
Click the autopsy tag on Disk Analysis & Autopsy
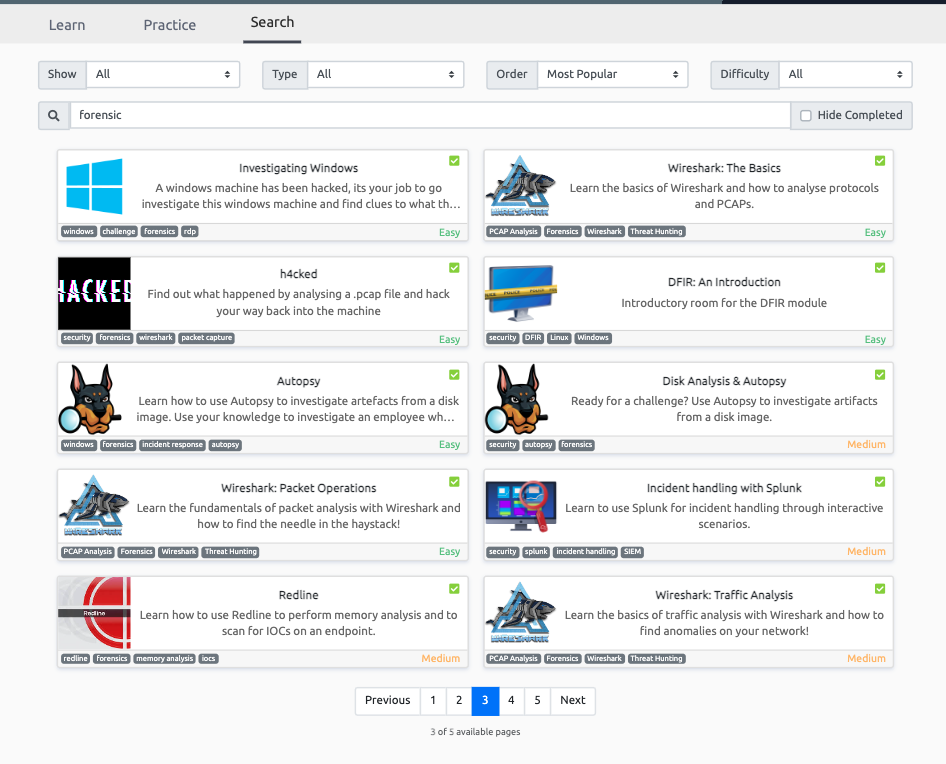coord(538,445)
